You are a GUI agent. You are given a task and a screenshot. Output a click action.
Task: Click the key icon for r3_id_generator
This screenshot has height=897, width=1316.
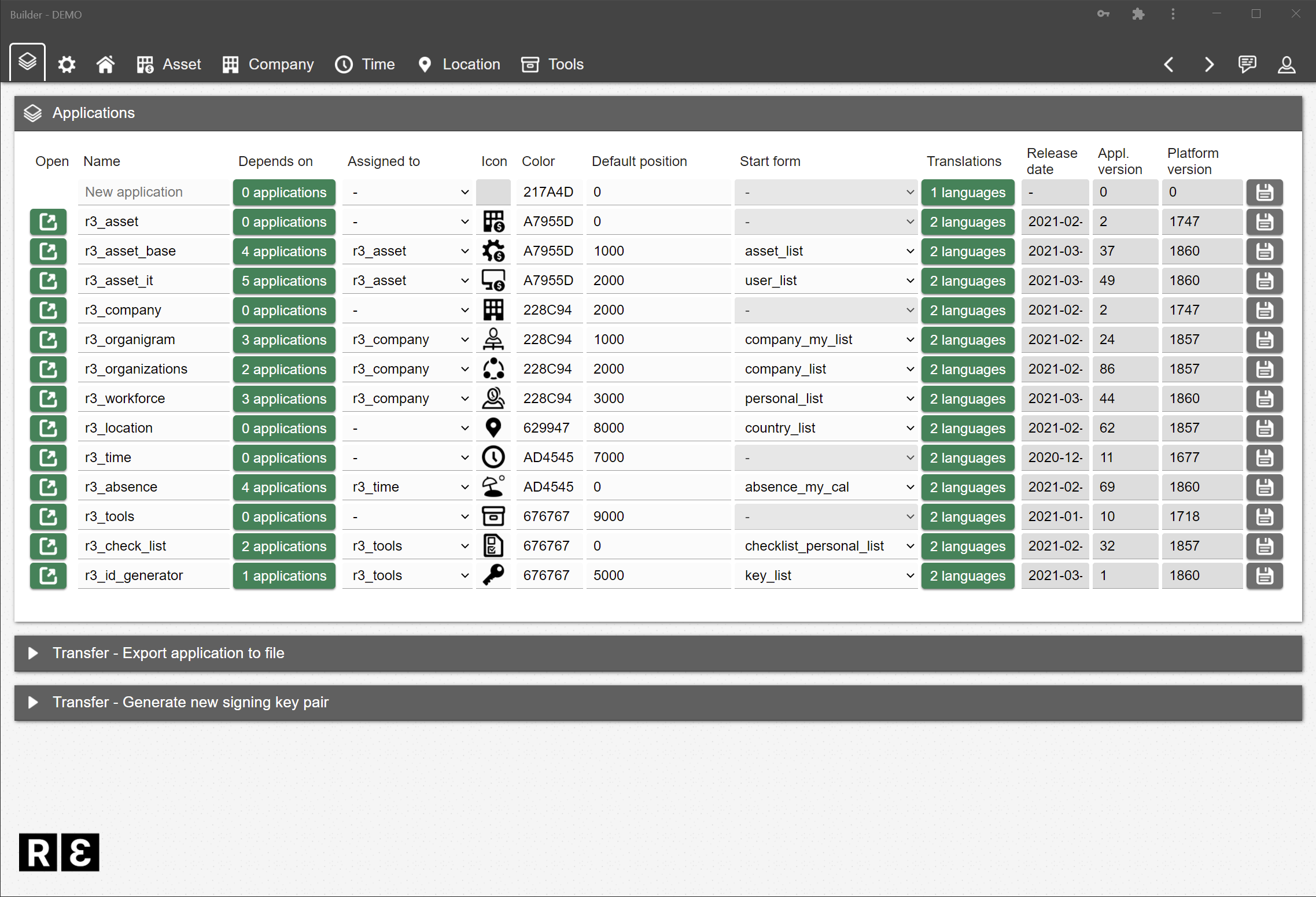[x=493, y=575]
